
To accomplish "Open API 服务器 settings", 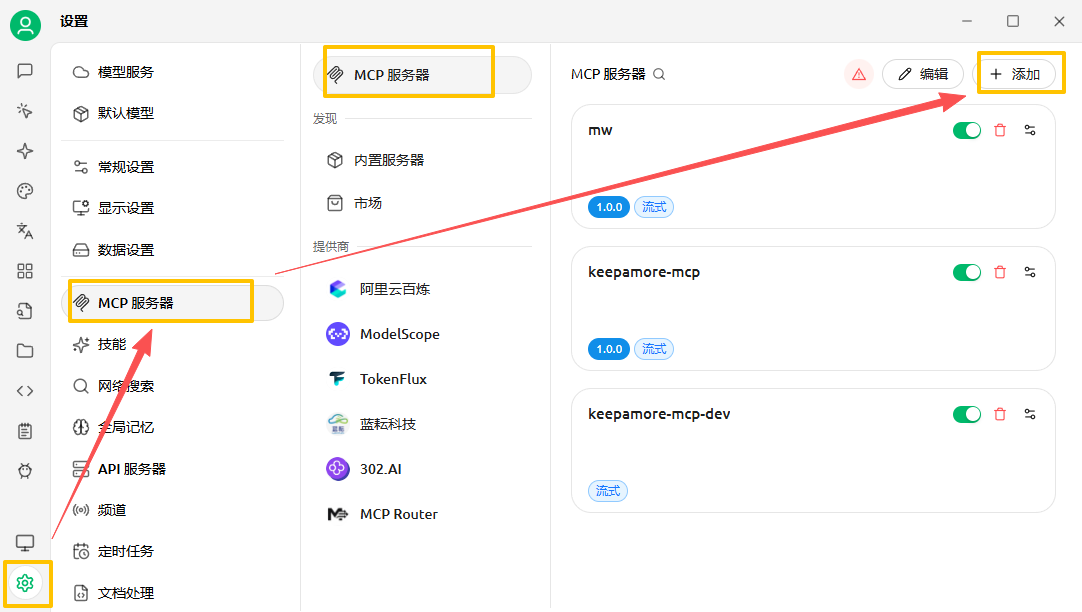I will [x=173, y=469].
